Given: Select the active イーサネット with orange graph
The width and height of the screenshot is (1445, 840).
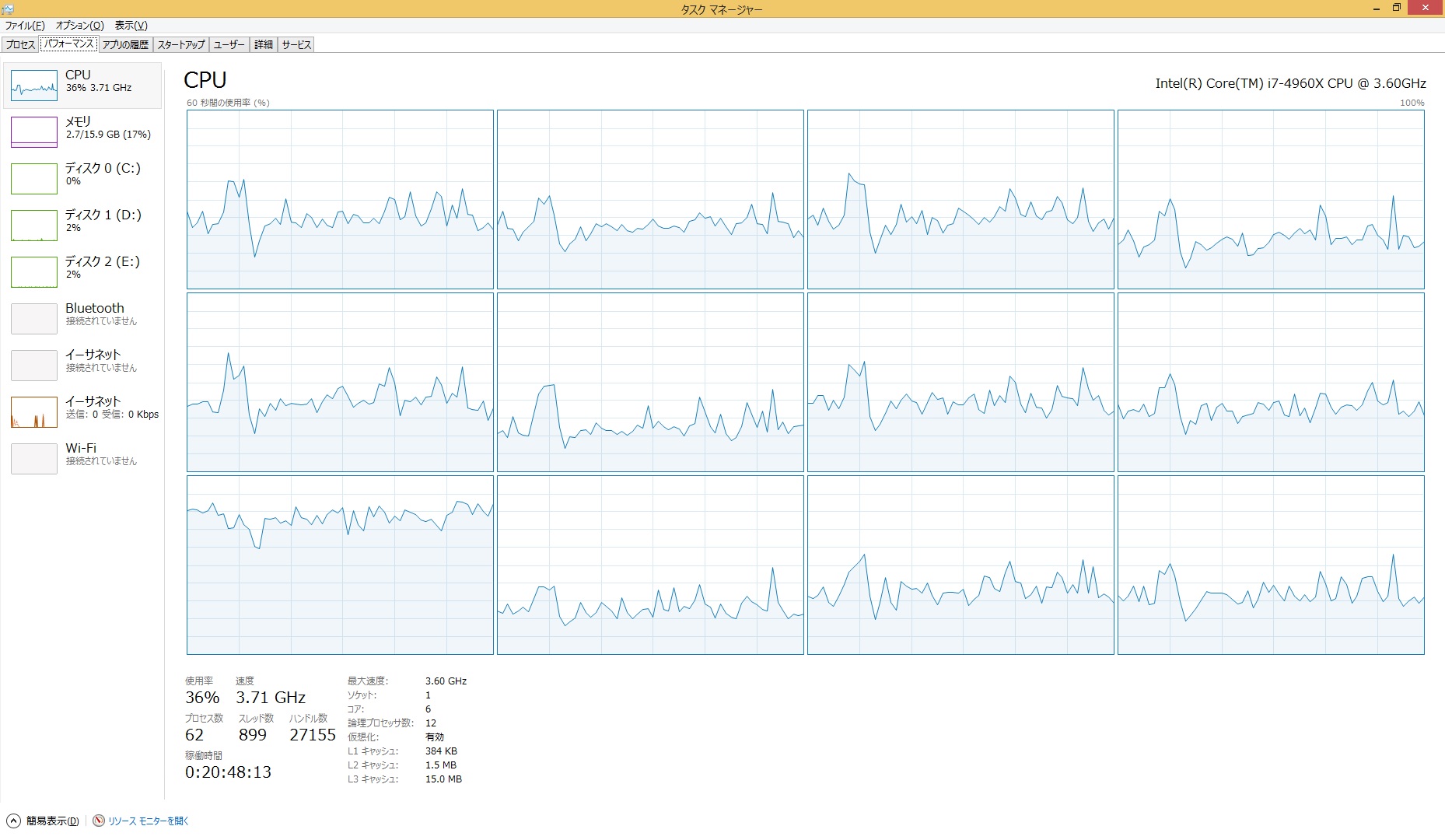Looking at the screenshot, I should click(82, 411).
